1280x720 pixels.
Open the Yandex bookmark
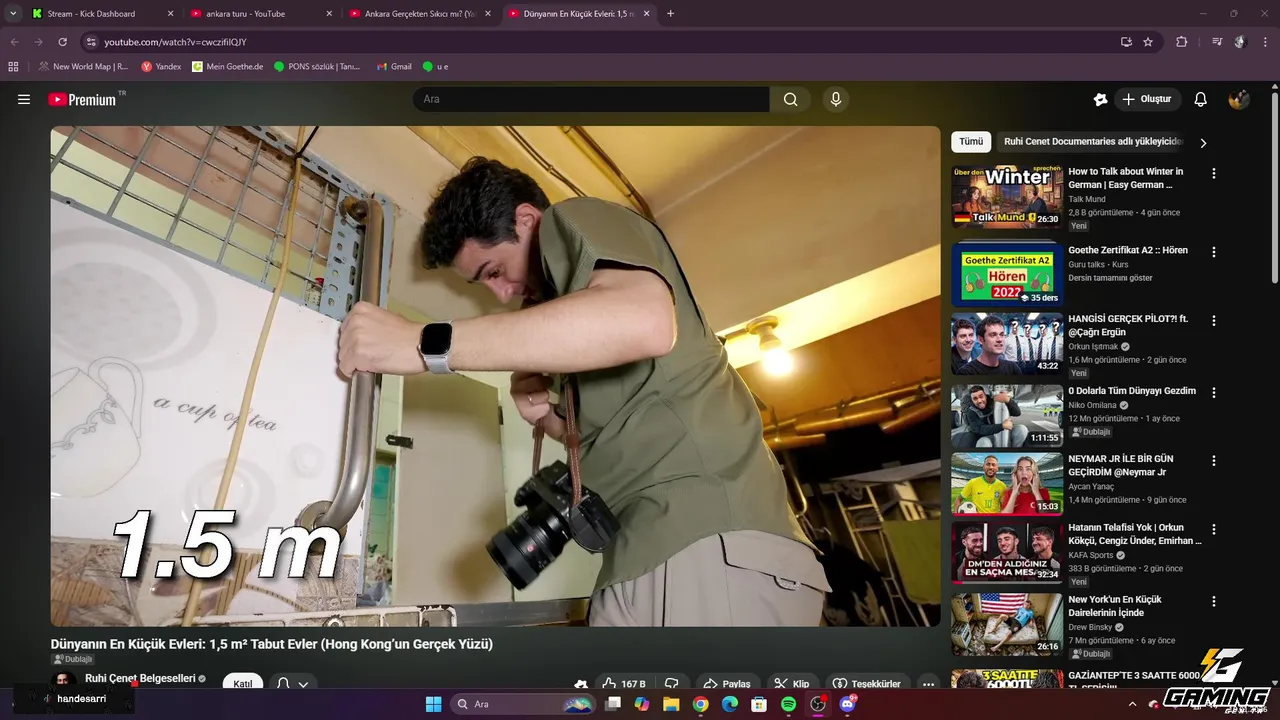coord(161,67)
